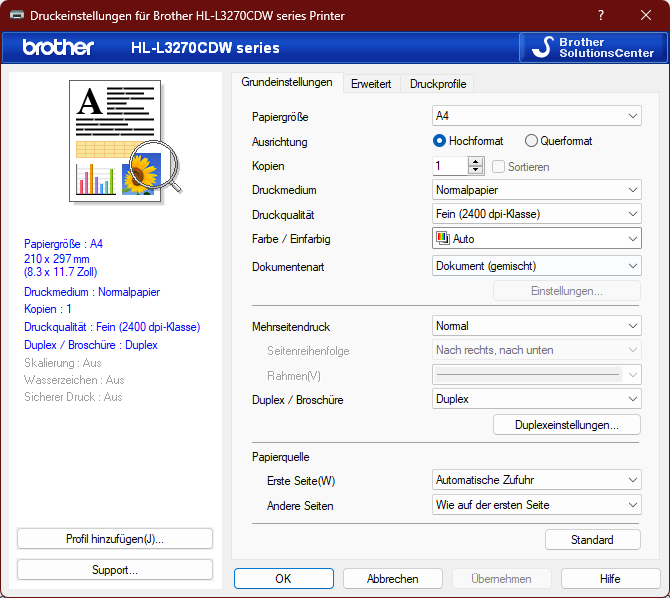Image resolution: width=670 pixels, height=598 pixels.
Task: Click the Abbrechen button
Action: 392,578
